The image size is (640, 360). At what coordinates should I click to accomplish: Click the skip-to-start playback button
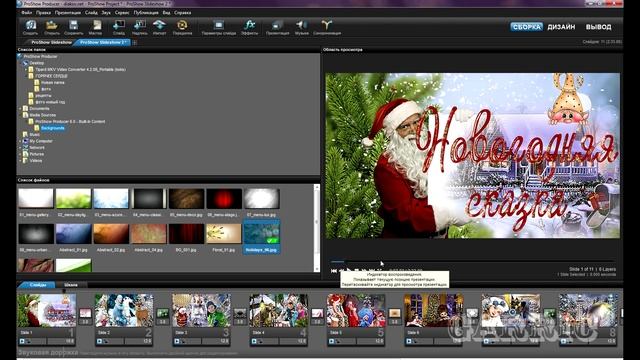(333, 271)
